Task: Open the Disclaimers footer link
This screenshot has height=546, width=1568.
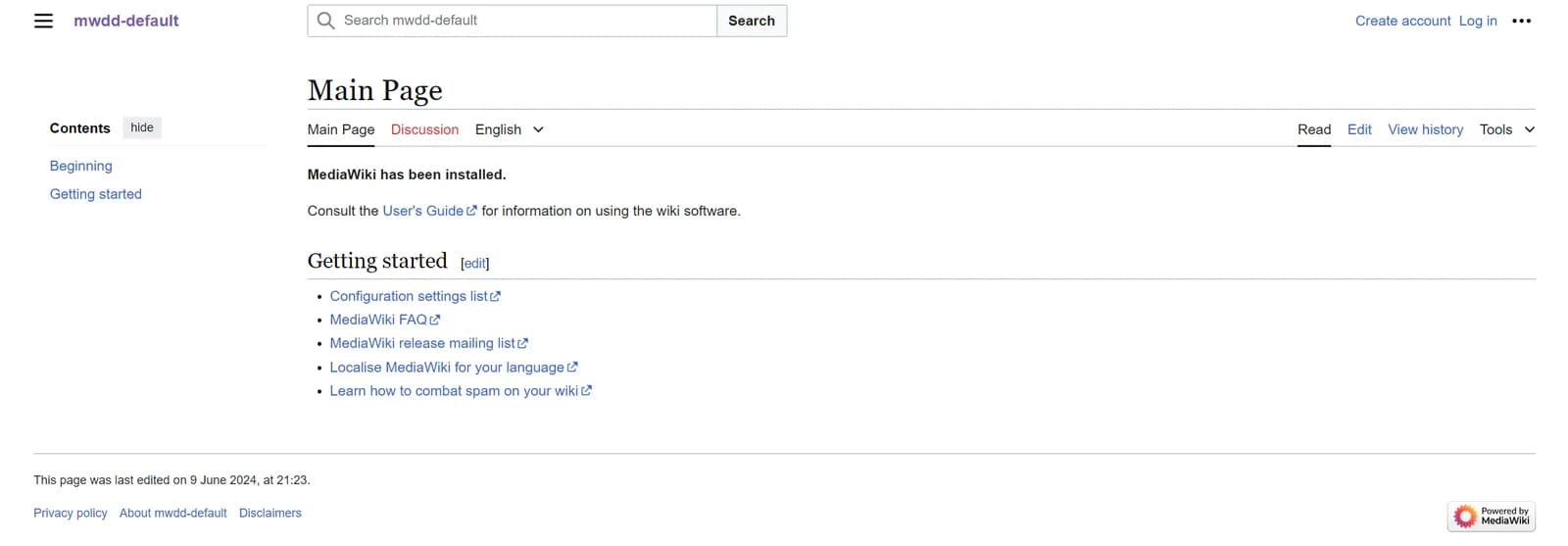Action: (x=270, y=513)
